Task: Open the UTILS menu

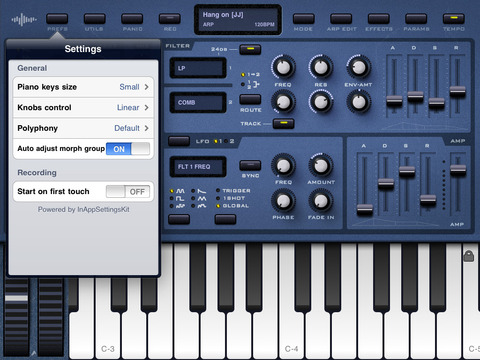Action: pos(94,19)
